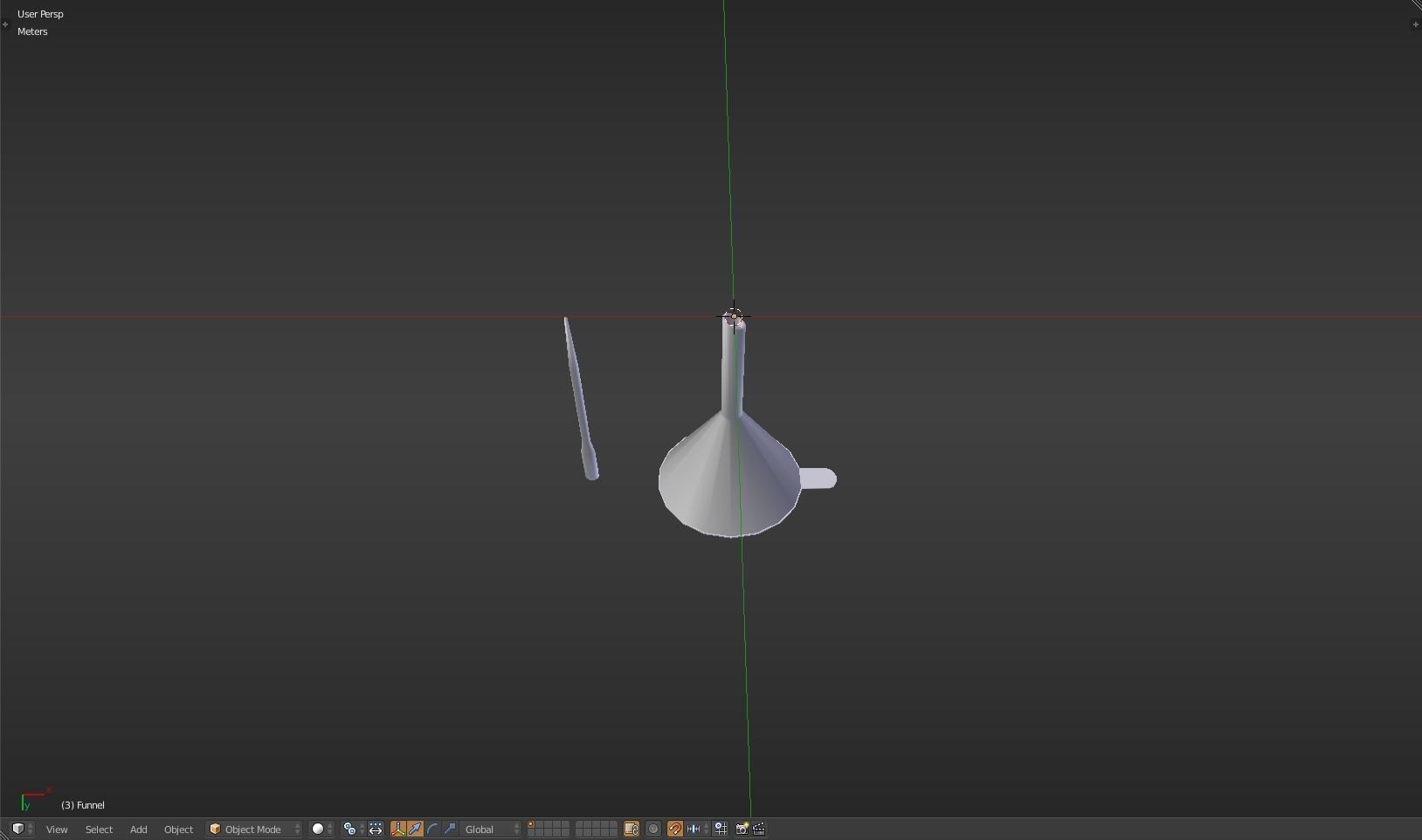Image resolution: width=1422 pixels, height=840 pixels.
Task: Click the area split corner widget
Action: (1416, 5)
